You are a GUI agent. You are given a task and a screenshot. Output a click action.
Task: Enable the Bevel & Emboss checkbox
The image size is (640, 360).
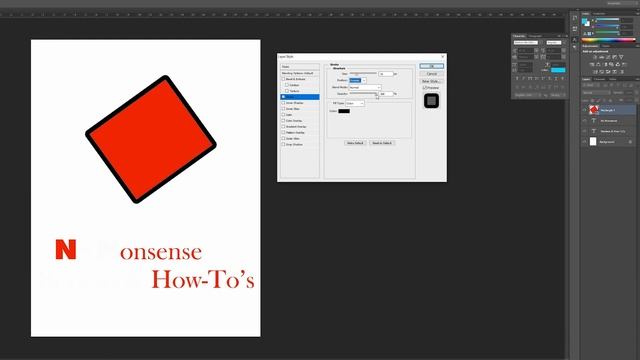point(283,79)
